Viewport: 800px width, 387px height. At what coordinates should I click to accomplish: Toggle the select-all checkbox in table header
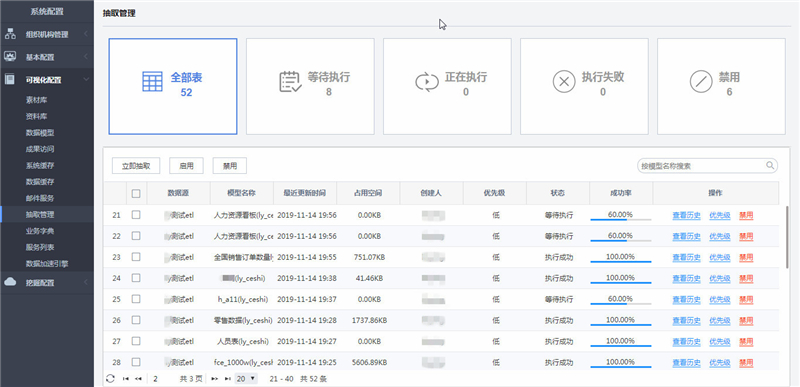point(136,194)
